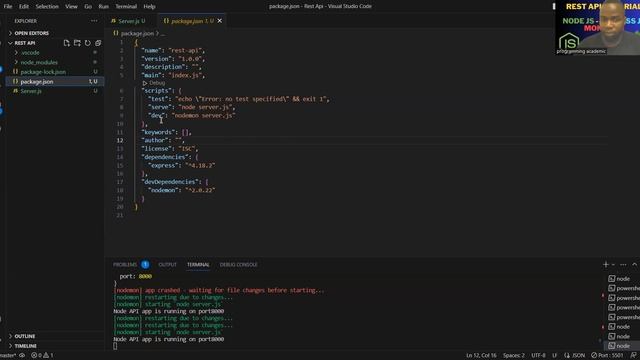Click the Port: 5501 live server status
The height and width of the screenshot is (360, 640).
[x=607, y=356]
